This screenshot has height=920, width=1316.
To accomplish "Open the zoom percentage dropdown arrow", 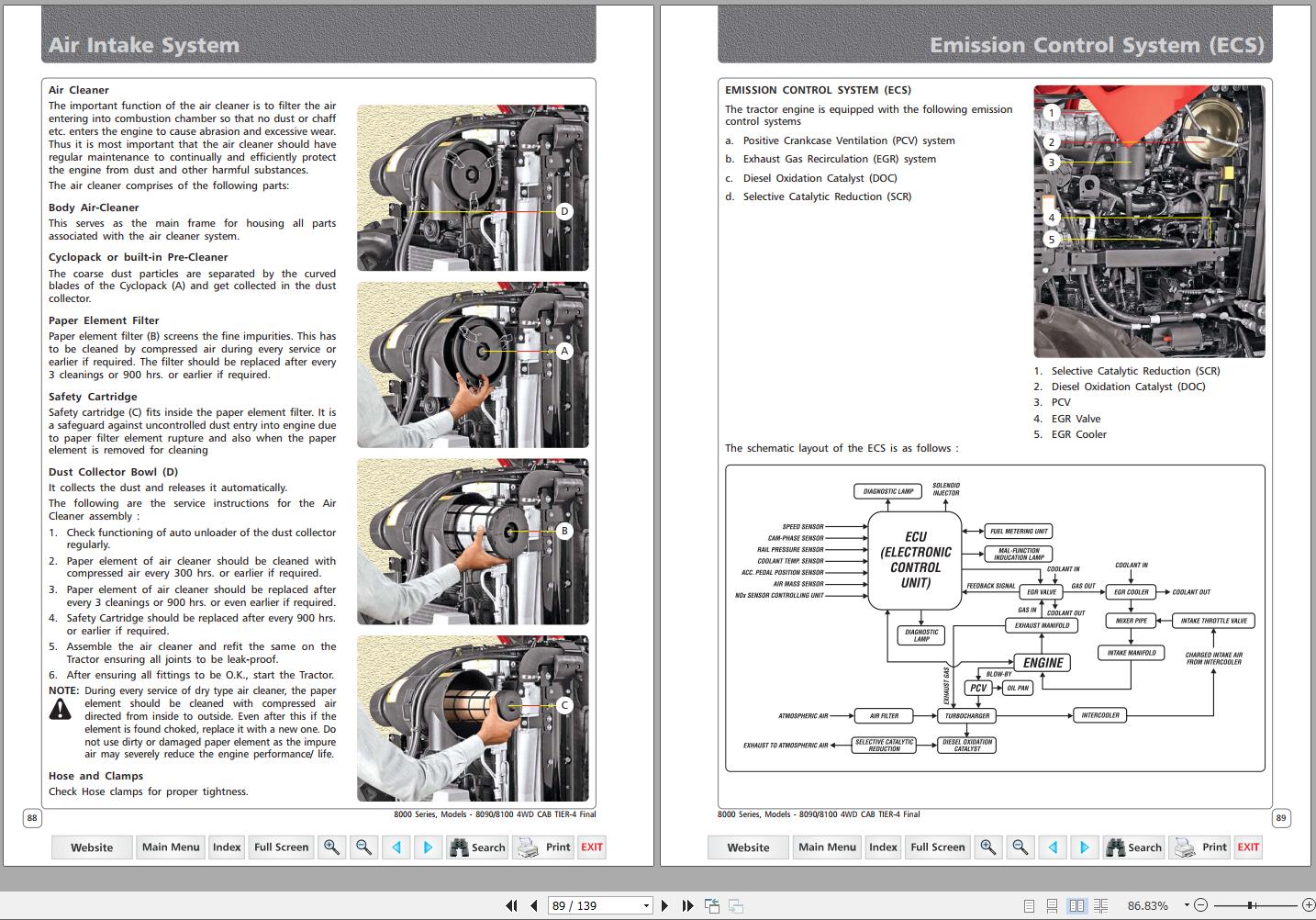I will (1187, 905).
